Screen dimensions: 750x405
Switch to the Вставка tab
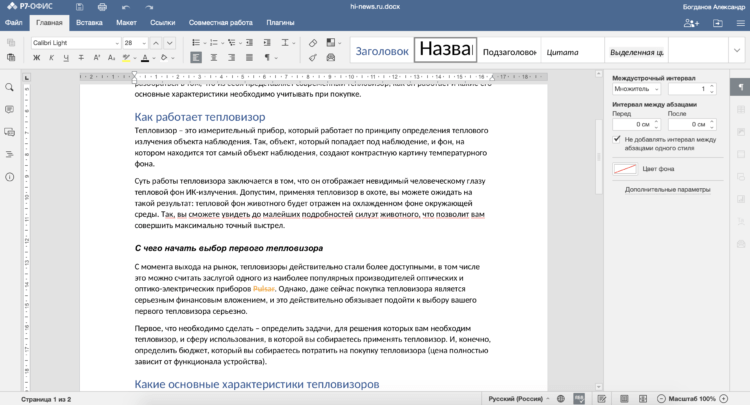89,22
